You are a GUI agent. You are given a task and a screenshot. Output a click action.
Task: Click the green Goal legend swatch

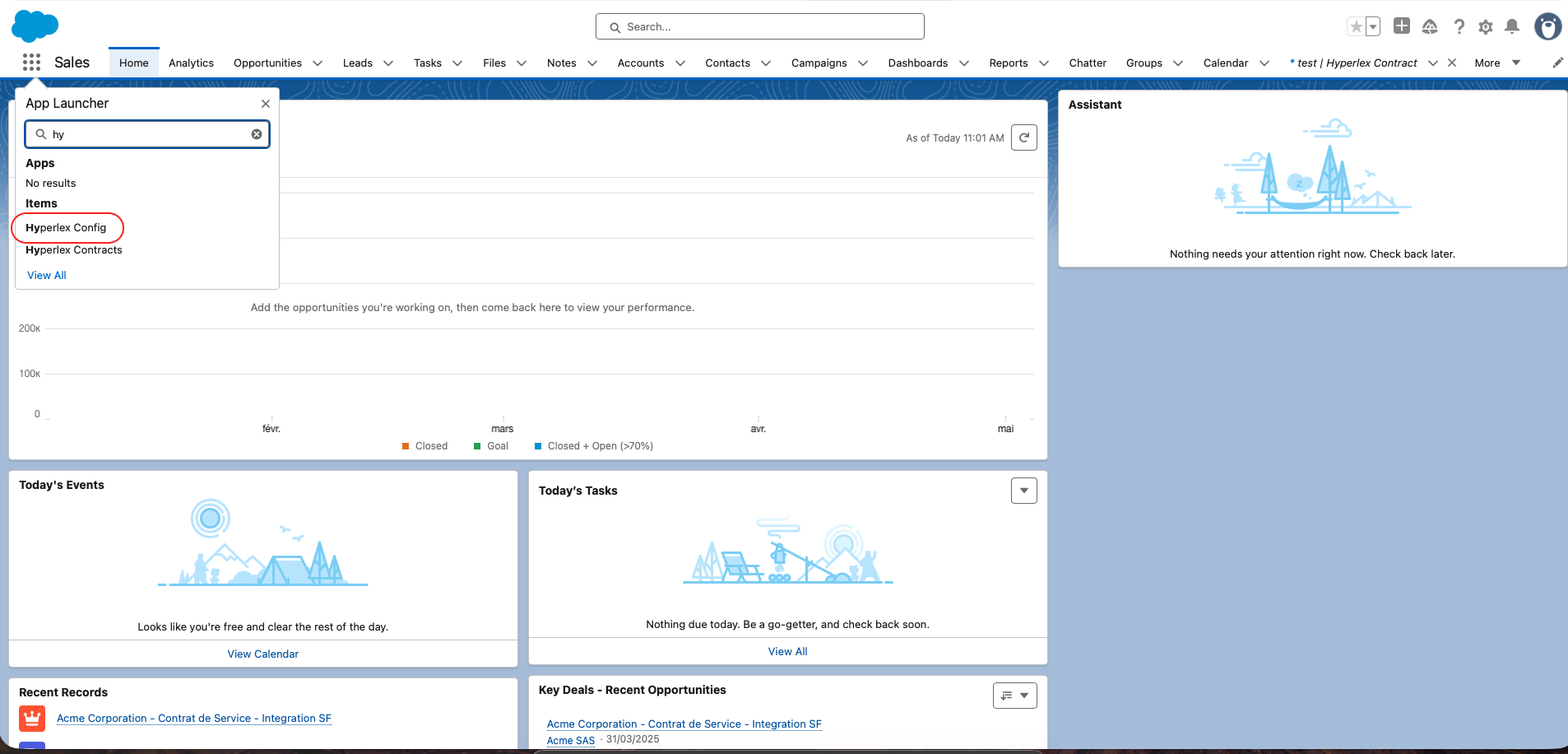pos(477,446)
